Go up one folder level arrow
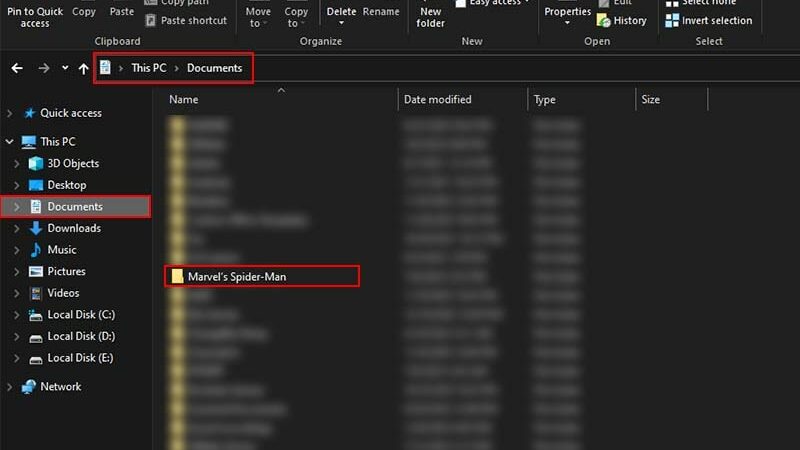The height and width of the screenshot is (450, 800). [84, 68]
